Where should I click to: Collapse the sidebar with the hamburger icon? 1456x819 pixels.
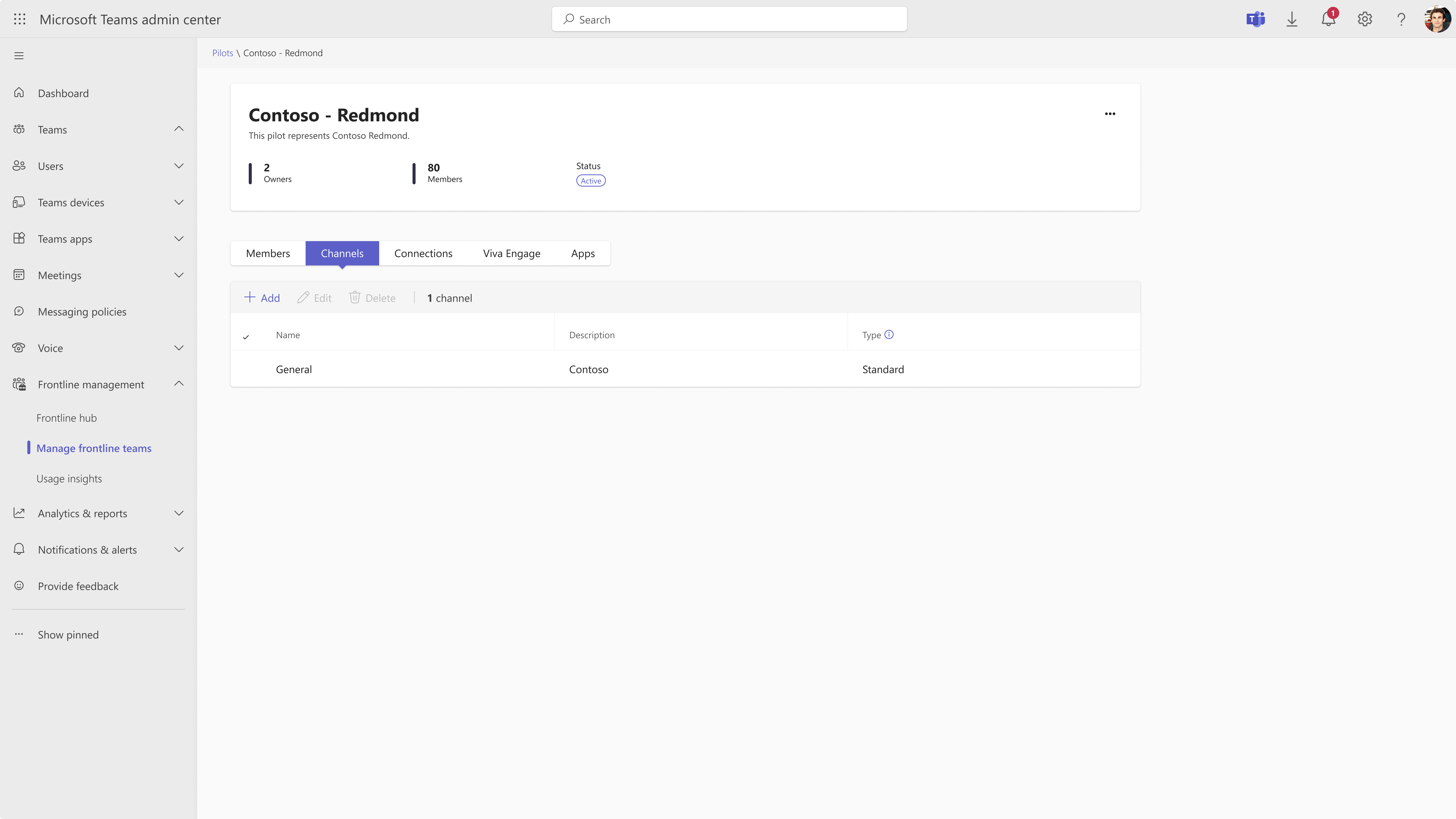tap(19, 55)
